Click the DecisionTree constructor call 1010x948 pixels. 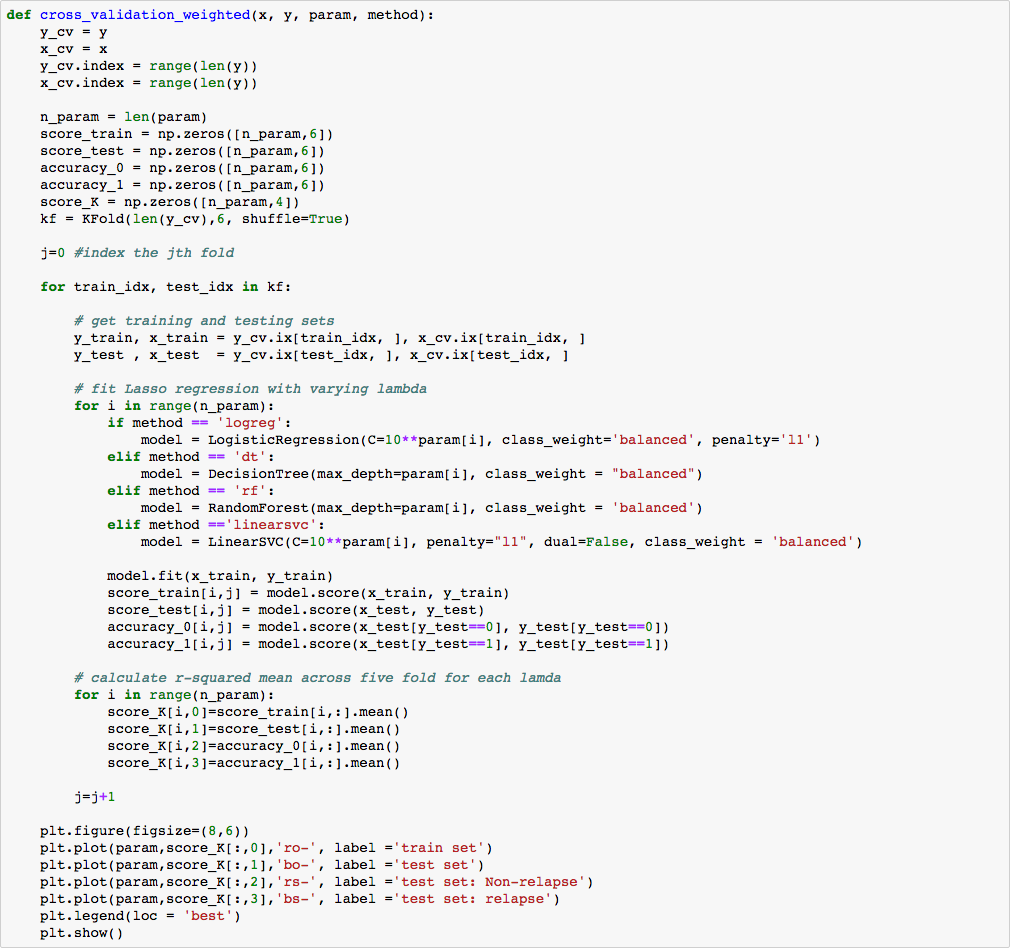coord(258,474)
